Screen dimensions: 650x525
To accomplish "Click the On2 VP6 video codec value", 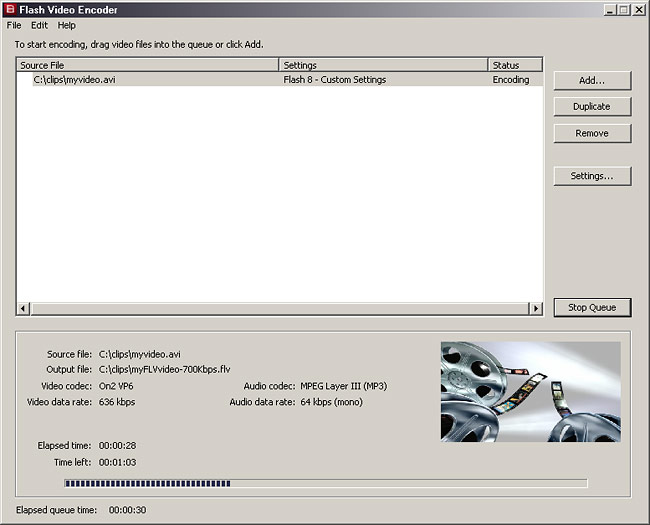I will tap(116, 386).
